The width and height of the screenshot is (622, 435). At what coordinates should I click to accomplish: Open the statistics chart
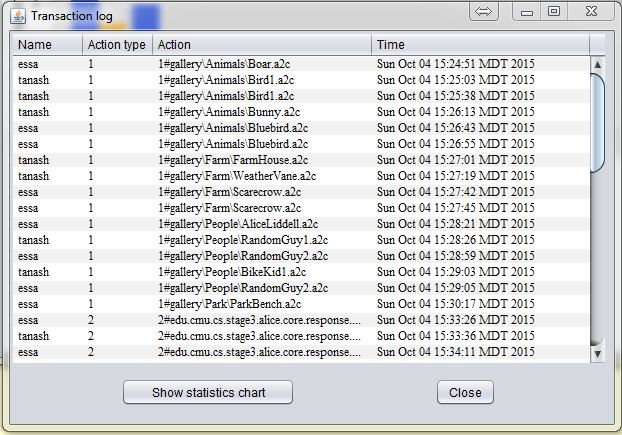click(208, 393)
